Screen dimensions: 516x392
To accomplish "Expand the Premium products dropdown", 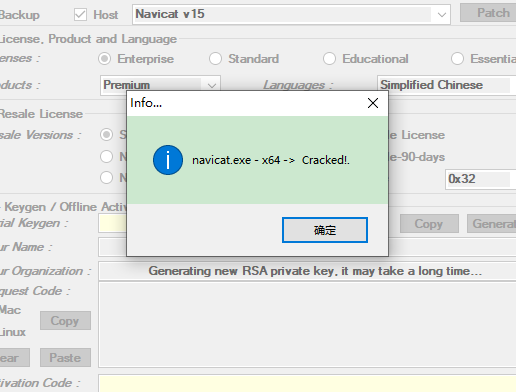I will [x=160, y=85].
